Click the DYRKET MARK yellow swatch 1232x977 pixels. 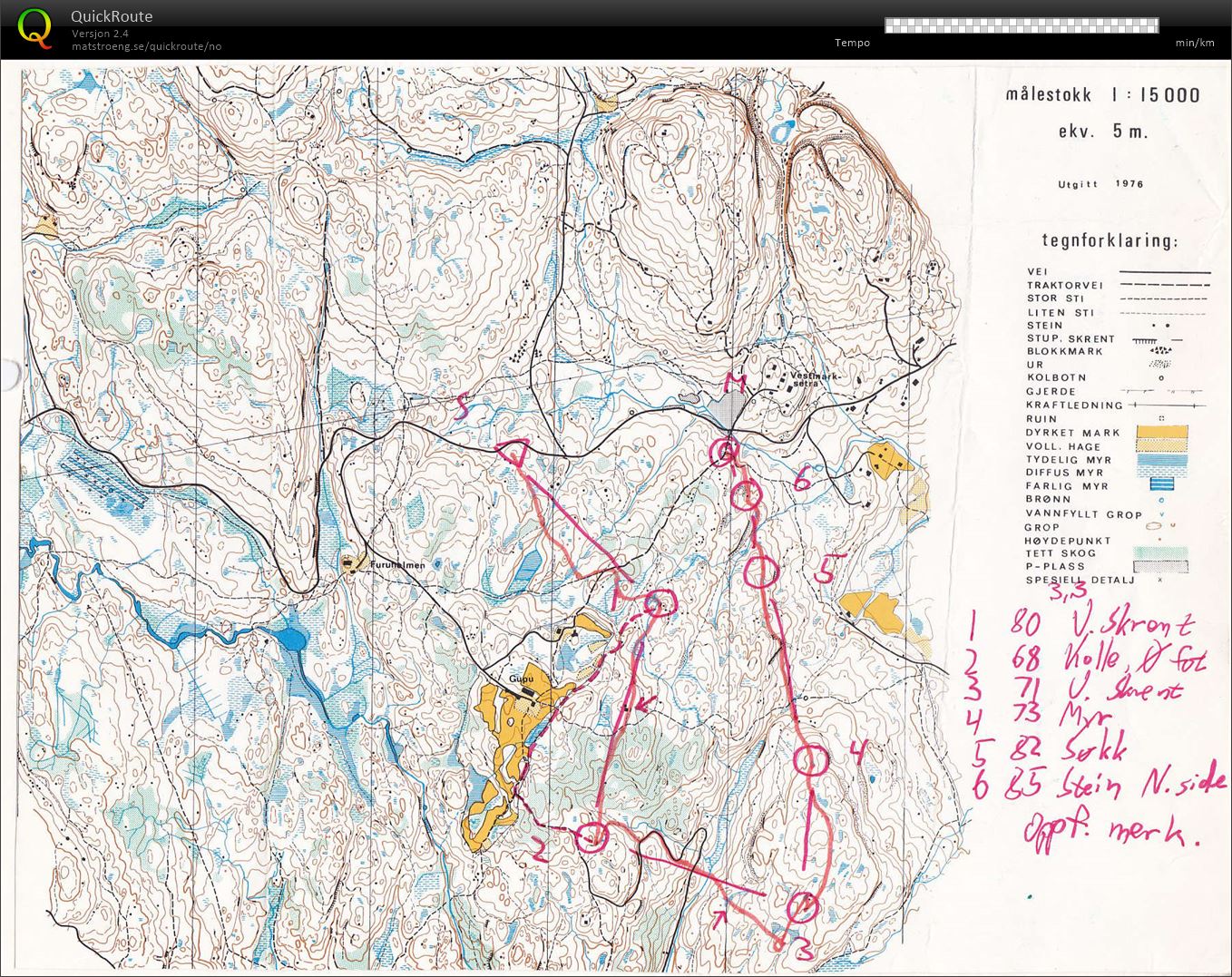[x=1162, y=432]
